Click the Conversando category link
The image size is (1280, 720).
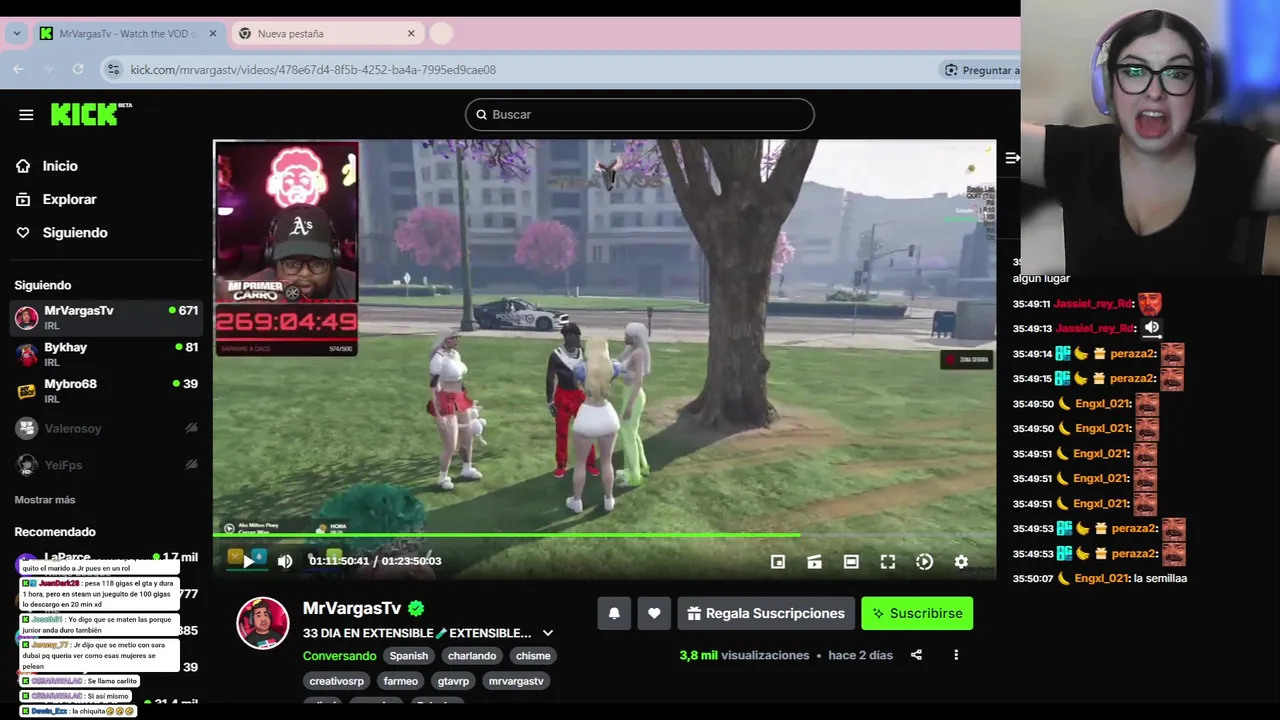point(339,656)
